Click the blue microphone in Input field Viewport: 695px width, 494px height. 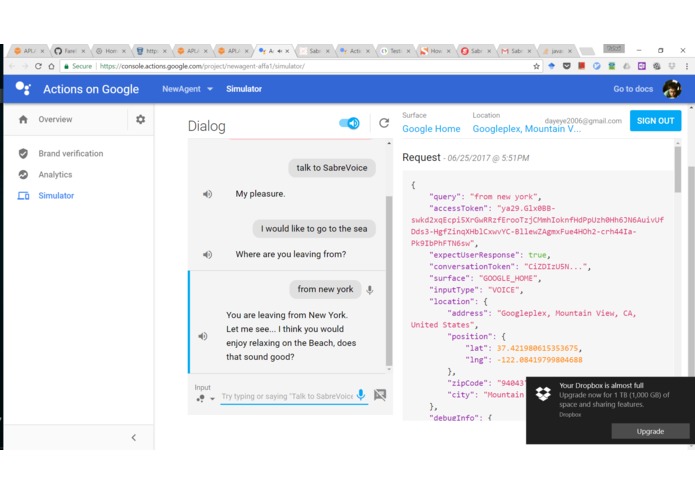pyautogui.click(x=361, y=394)
